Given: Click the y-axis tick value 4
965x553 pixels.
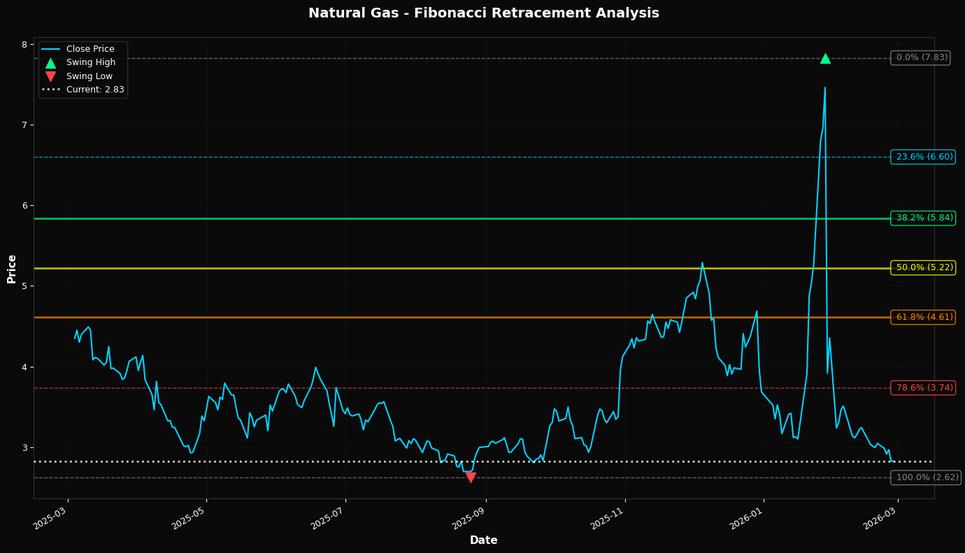Looking at the screenshot, I should click(24, 367).
